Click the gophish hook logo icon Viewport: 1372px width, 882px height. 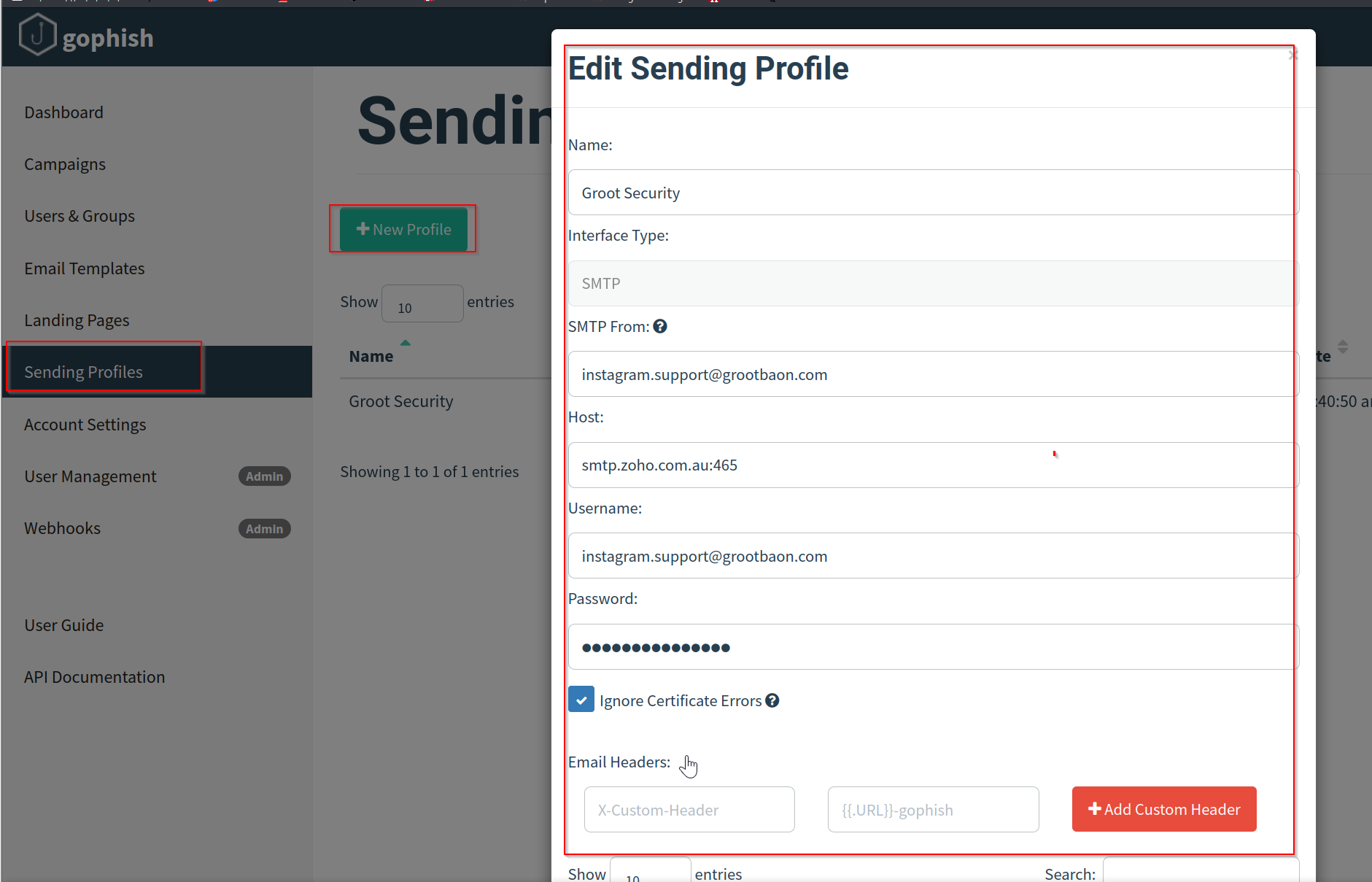(37, 34)
